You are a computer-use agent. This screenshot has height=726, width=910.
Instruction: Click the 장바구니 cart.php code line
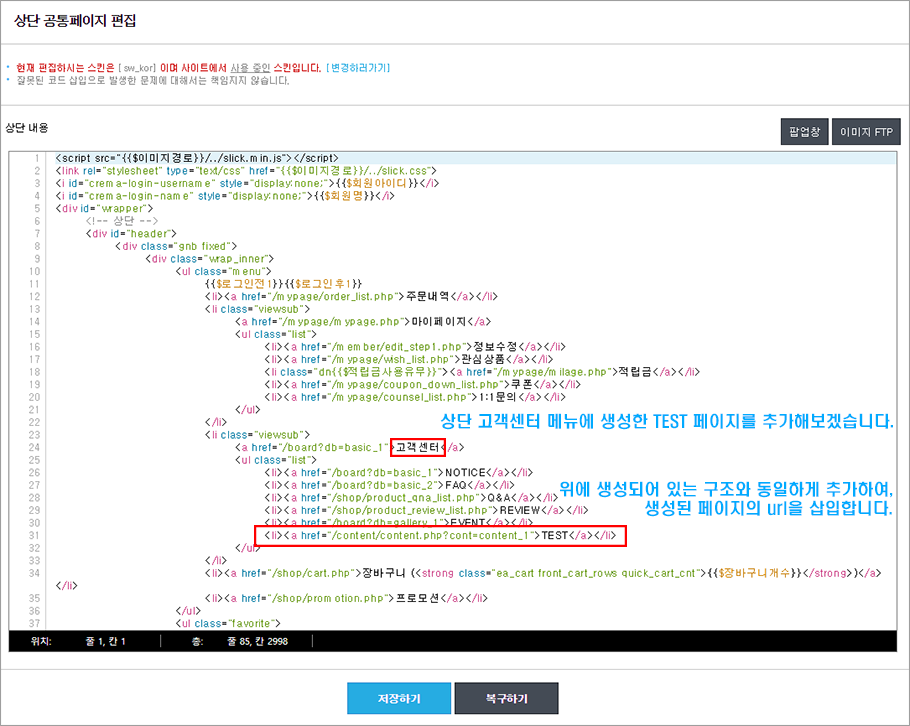pyautogui.click(x=543, y=573)
